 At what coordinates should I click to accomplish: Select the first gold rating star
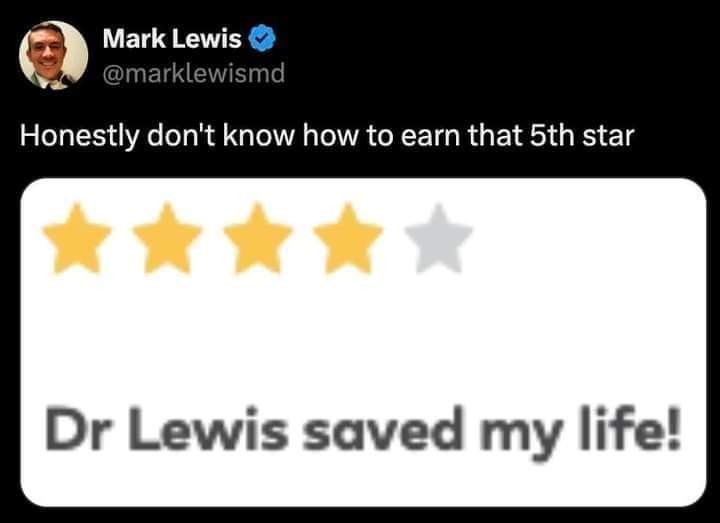pos(77,239)
